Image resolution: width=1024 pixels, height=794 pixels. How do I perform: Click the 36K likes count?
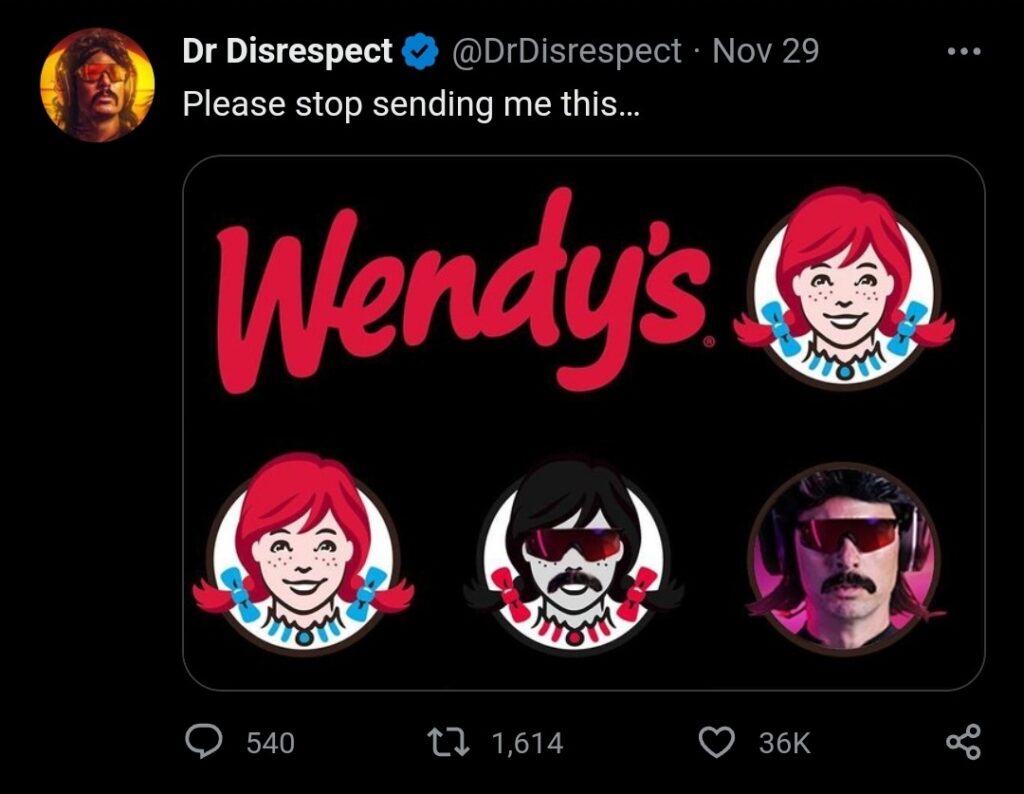pos(784,743)
